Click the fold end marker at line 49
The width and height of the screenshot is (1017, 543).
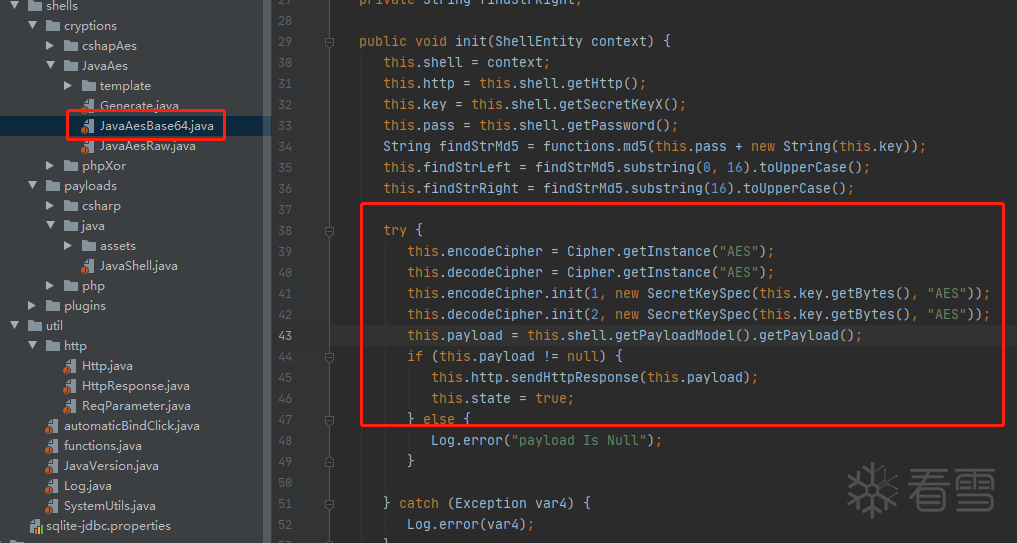(x=329, y=461)
